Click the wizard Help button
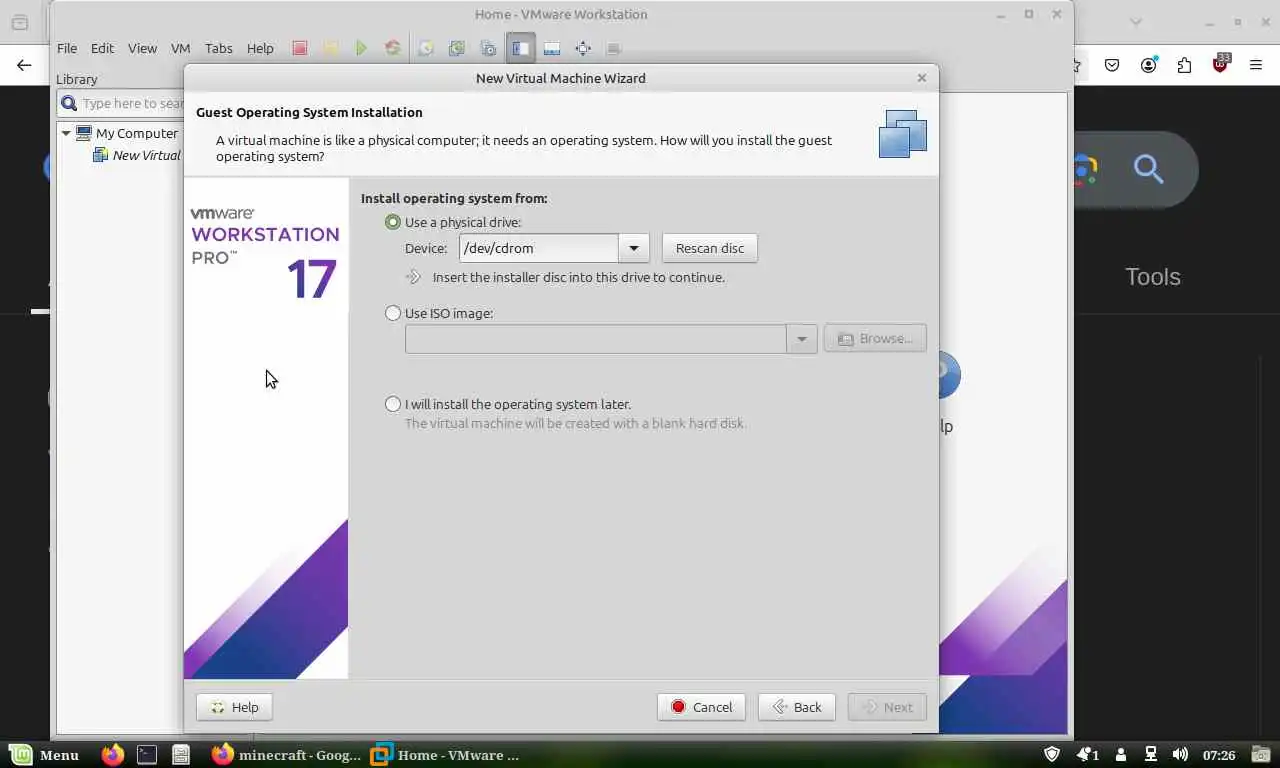This screenshot has width=1280, height=768. 234,707
